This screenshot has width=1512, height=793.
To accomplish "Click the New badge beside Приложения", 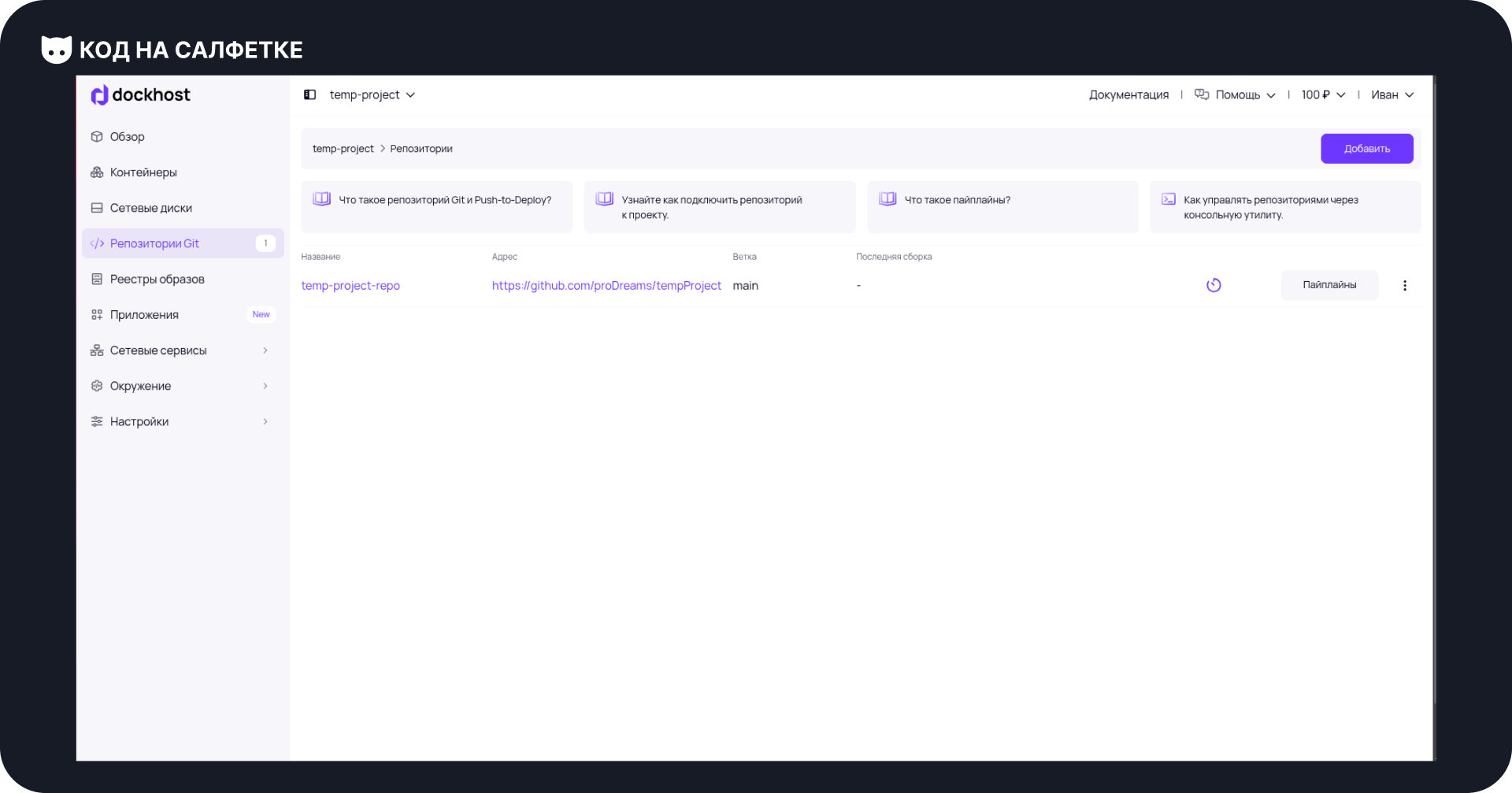I will point(261,314).
